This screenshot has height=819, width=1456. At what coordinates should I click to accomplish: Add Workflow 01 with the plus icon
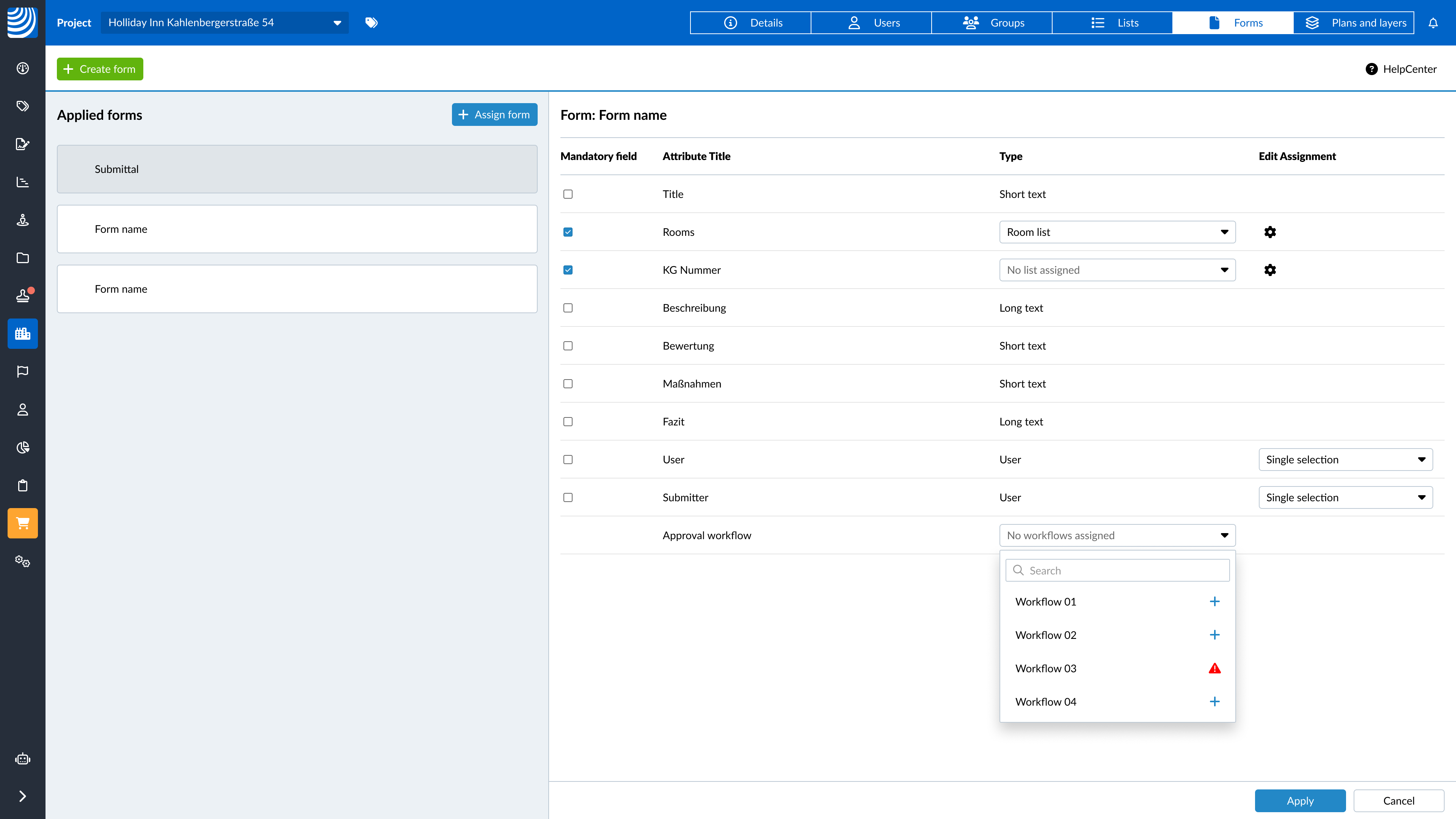click(1214, 601)
